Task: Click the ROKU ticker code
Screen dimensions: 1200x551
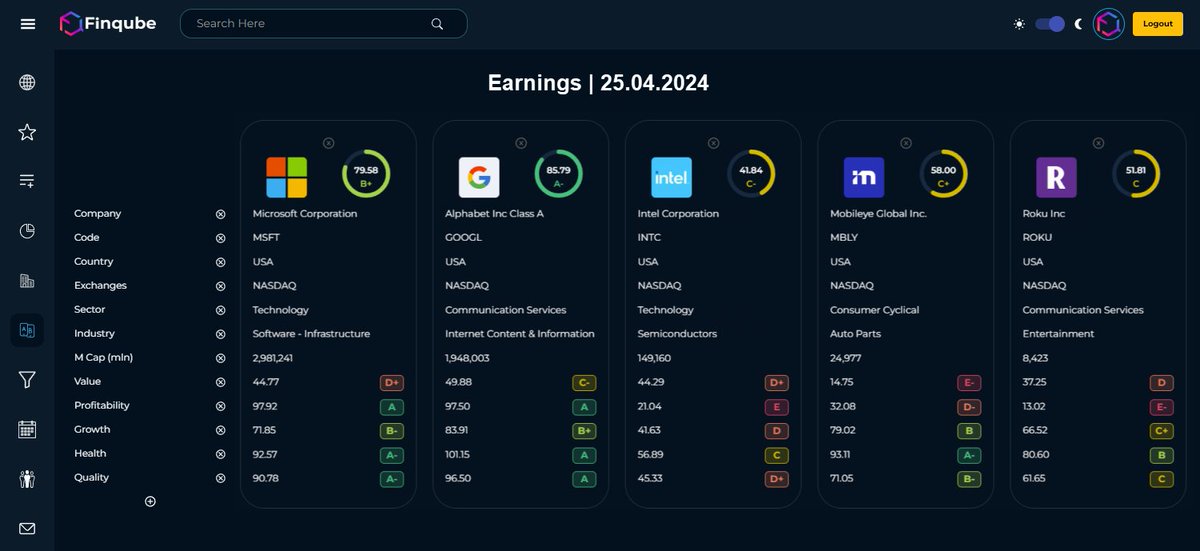Action: click(x=1037, y=238)
